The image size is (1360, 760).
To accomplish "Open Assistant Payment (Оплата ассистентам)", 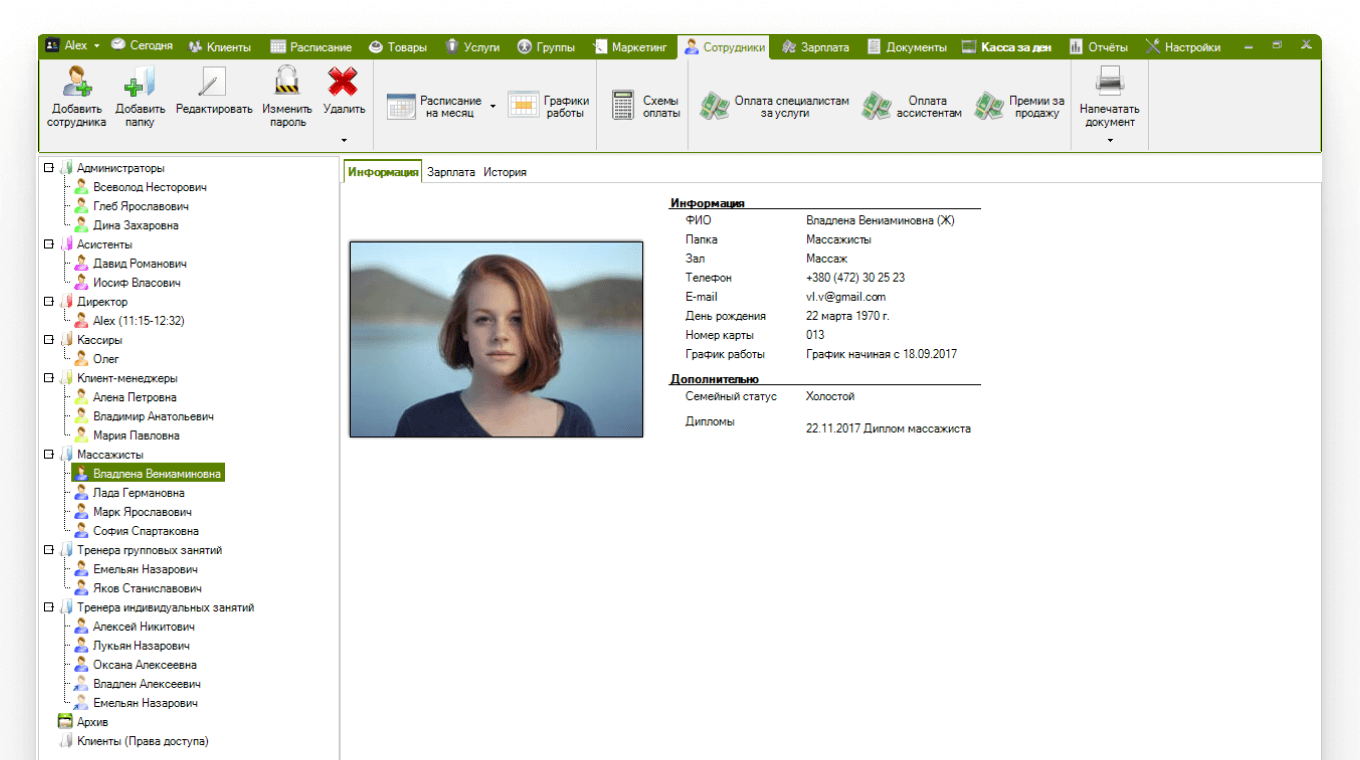I will coord(877,106).
